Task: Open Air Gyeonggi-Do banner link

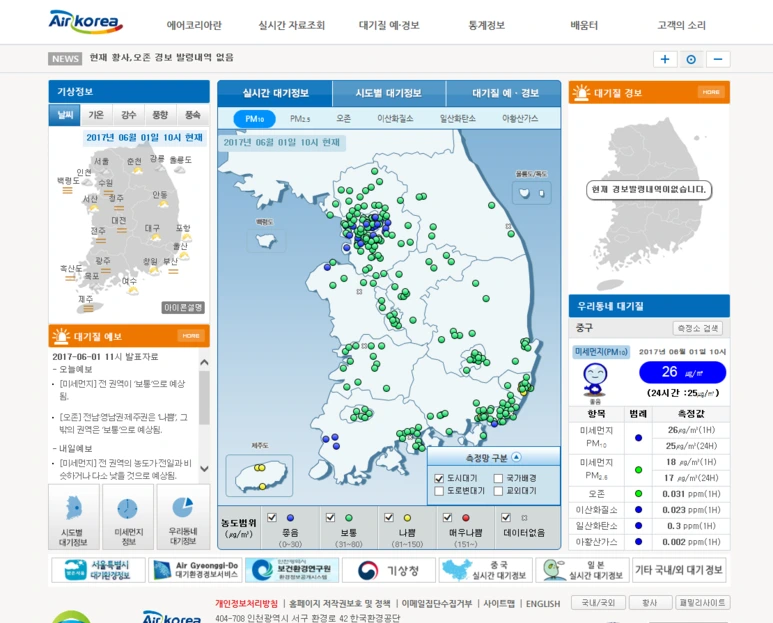Action: [x=195, y=570]
